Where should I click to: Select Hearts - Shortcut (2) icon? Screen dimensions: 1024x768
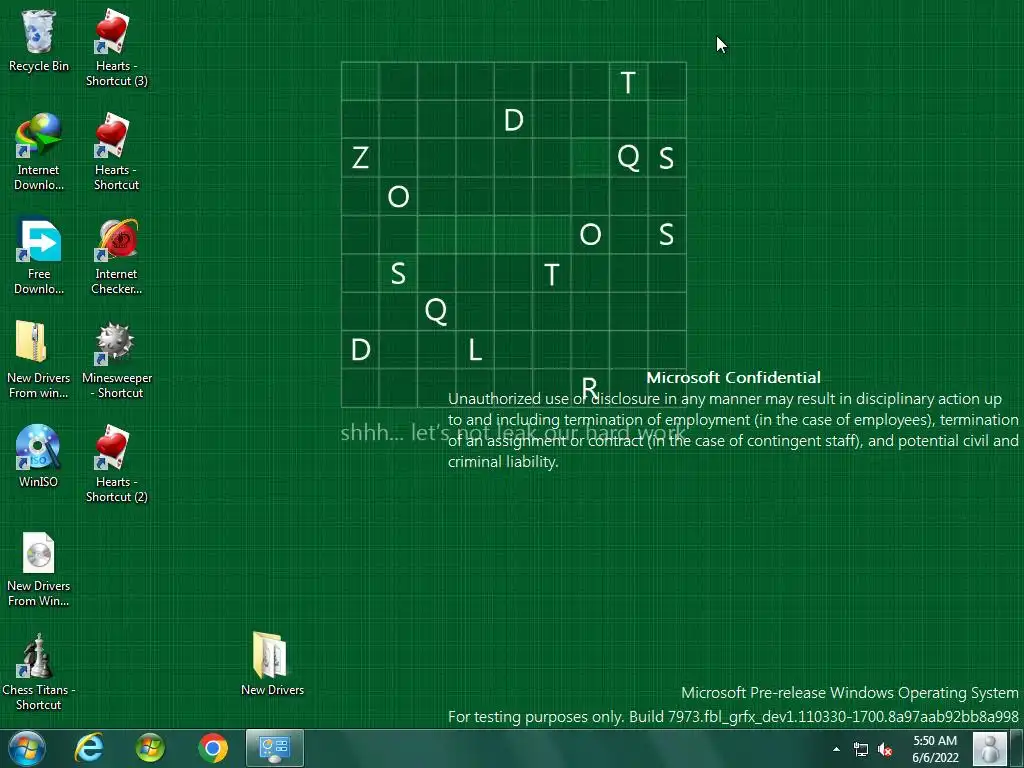(116, 464)
